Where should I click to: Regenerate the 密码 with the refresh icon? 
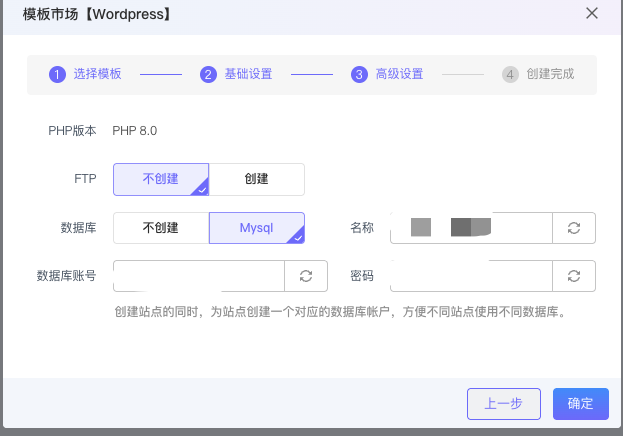point(574,276)
